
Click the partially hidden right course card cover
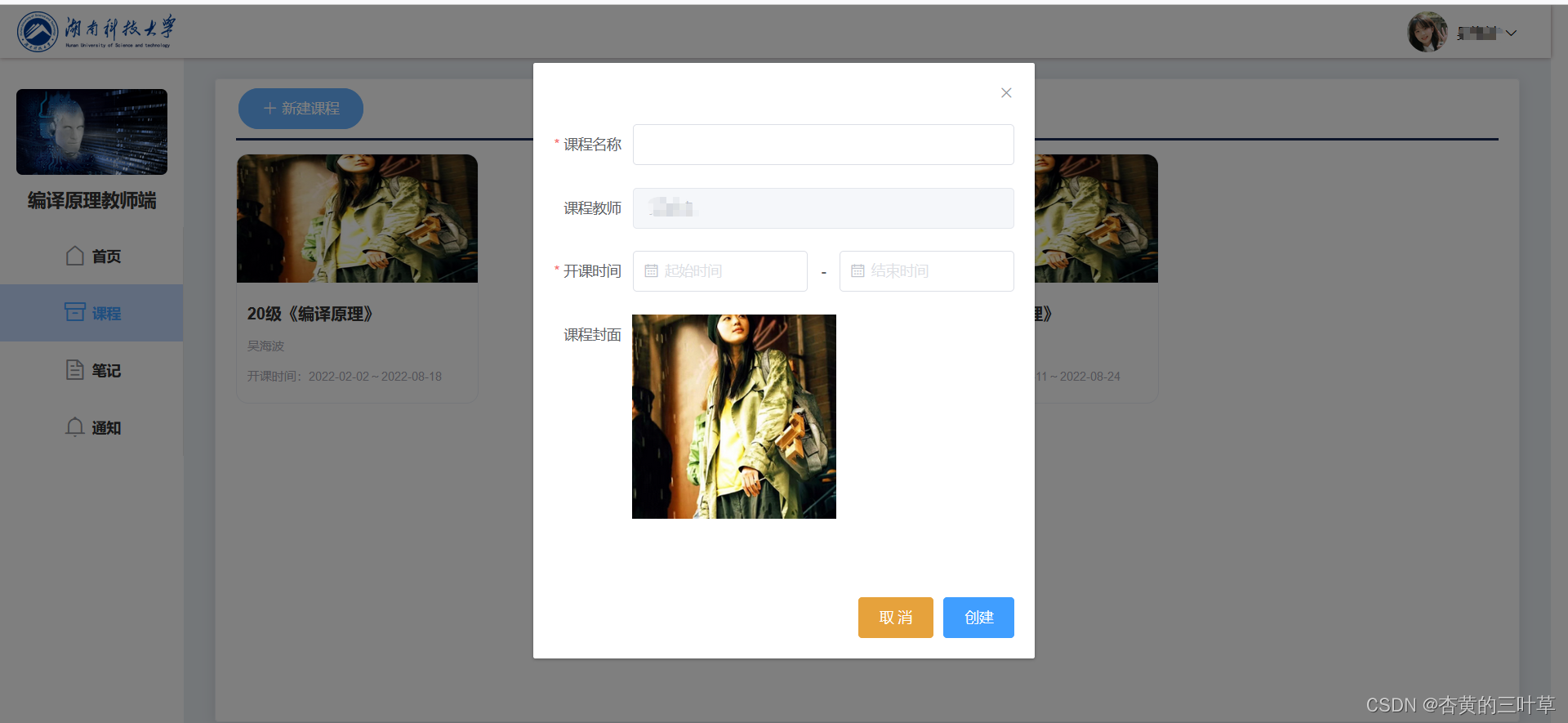click(1096, 219)
